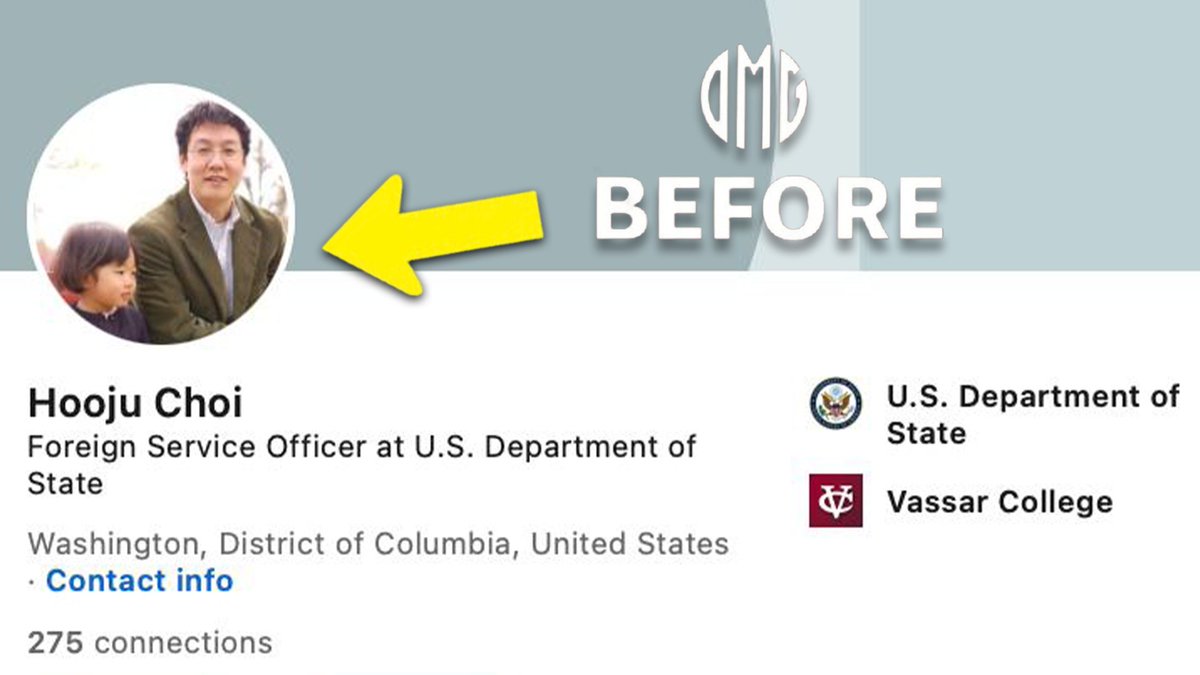This screenshot has width=1200, height=675.
Task: Click the child in the profile photo
Action: coord(95,275)
